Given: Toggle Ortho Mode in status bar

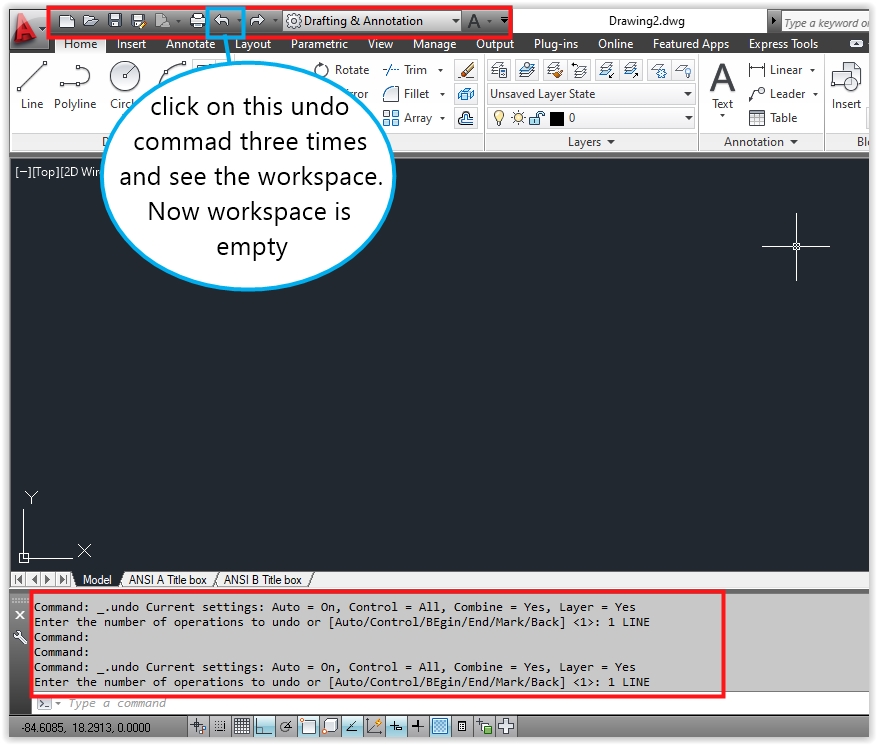Looking at the screenshot, I should point(263,727).
